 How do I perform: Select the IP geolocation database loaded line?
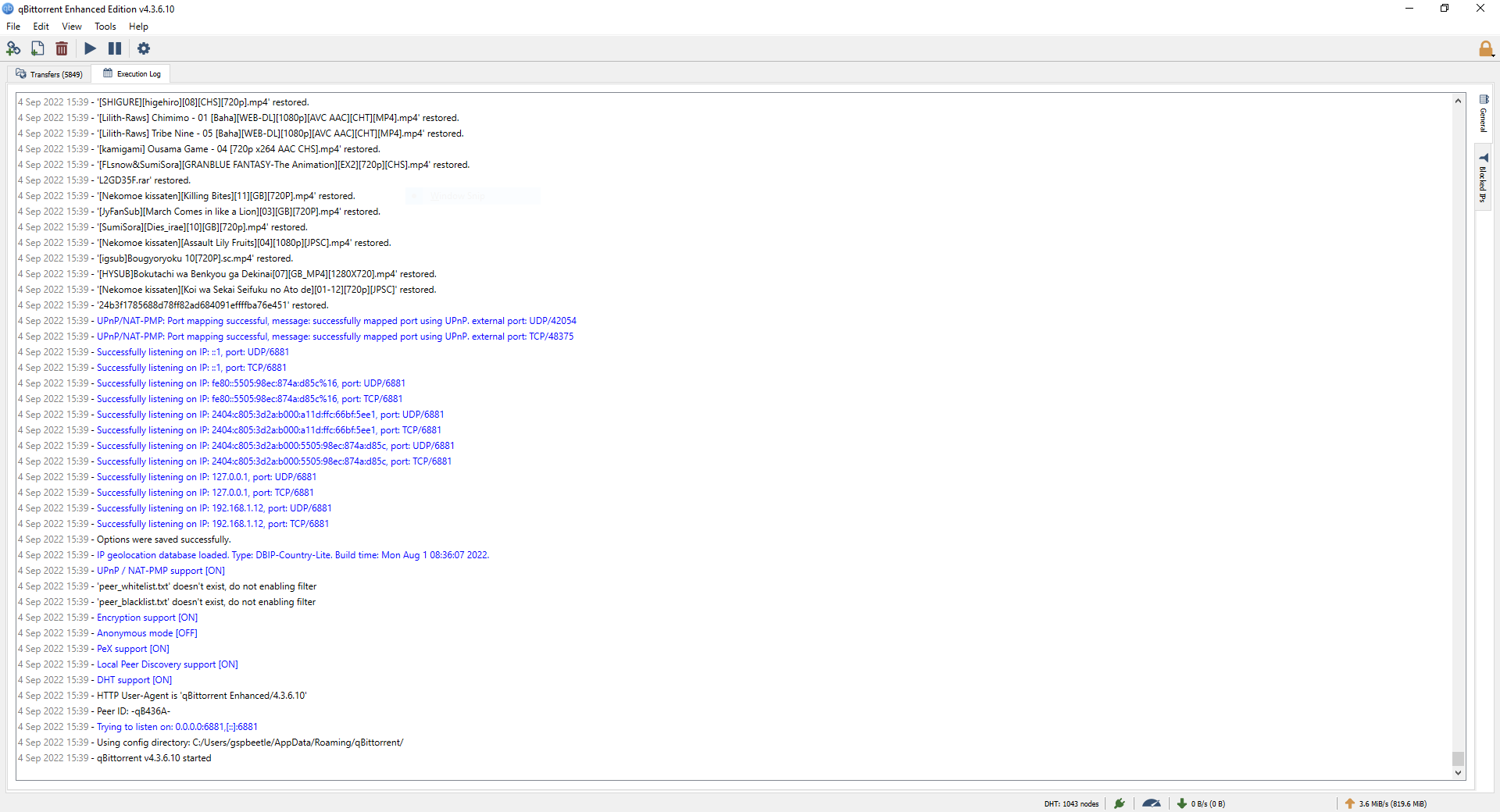click(254, 555)
